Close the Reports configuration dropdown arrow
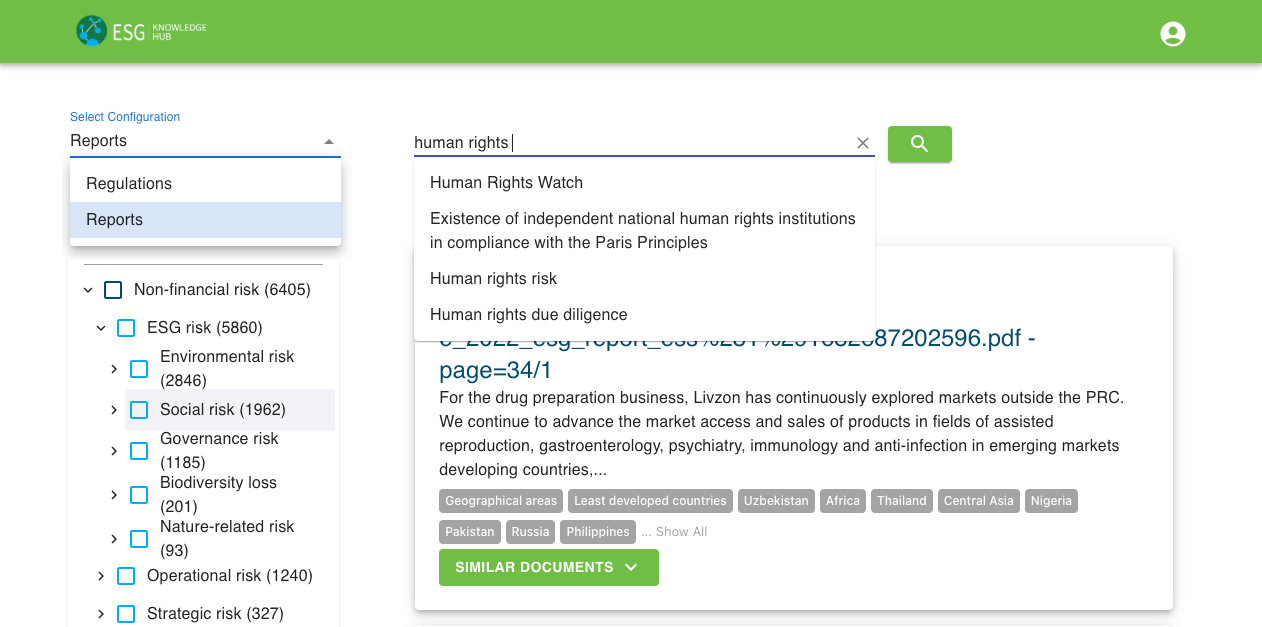This screenshot has width=1262, height=627. [329, 141]
